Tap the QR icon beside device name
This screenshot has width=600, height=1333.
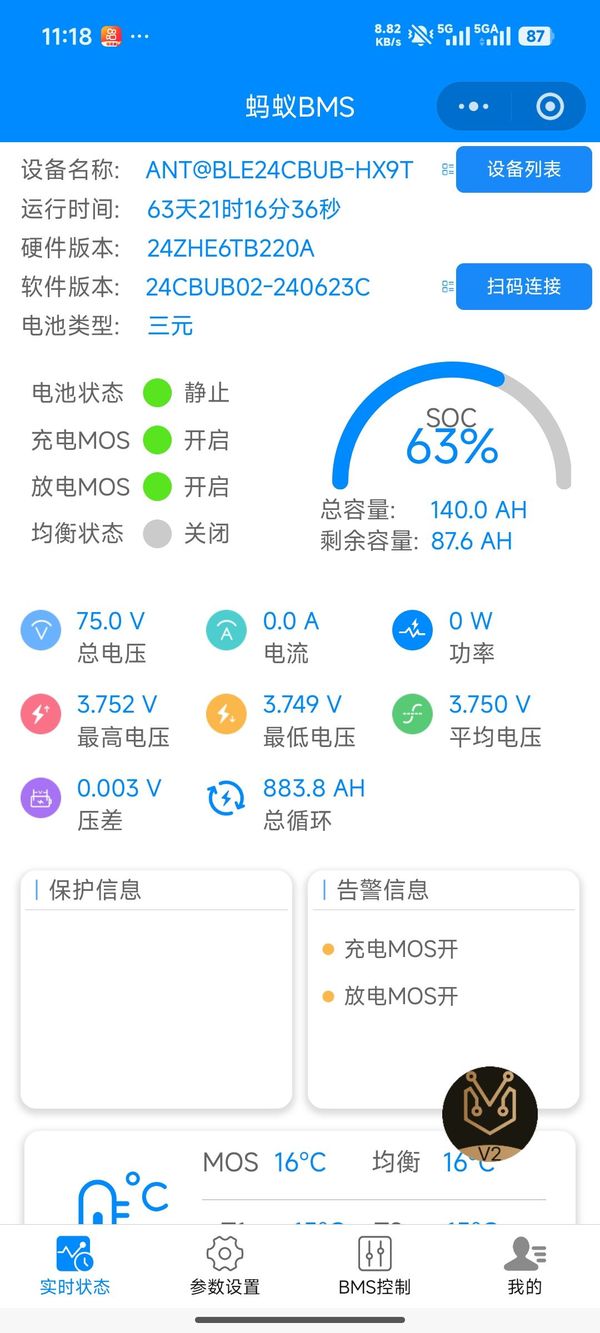click(x=447, y=169)
